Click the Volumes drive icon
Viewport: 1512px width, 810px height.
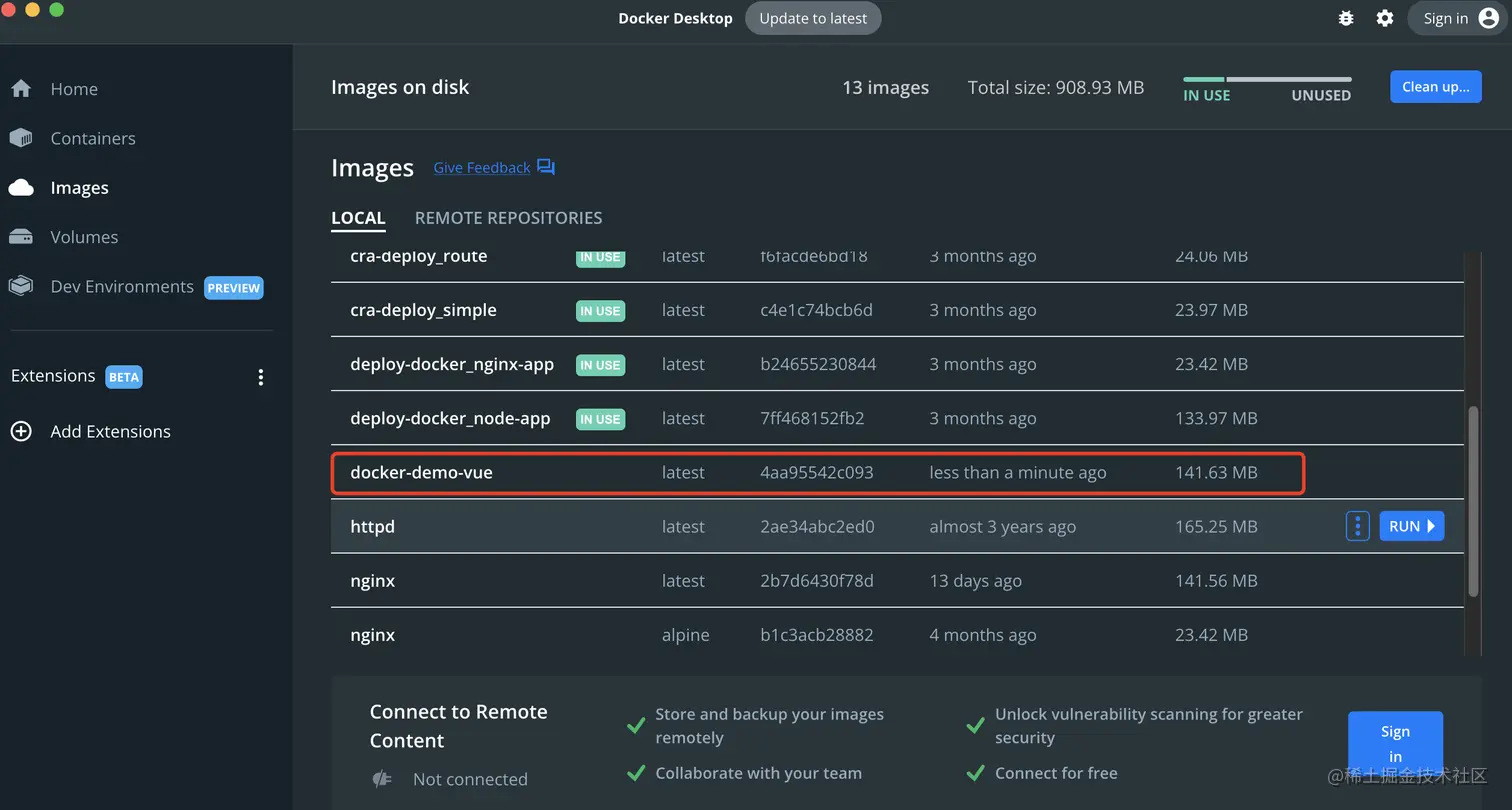coord(21,237)
